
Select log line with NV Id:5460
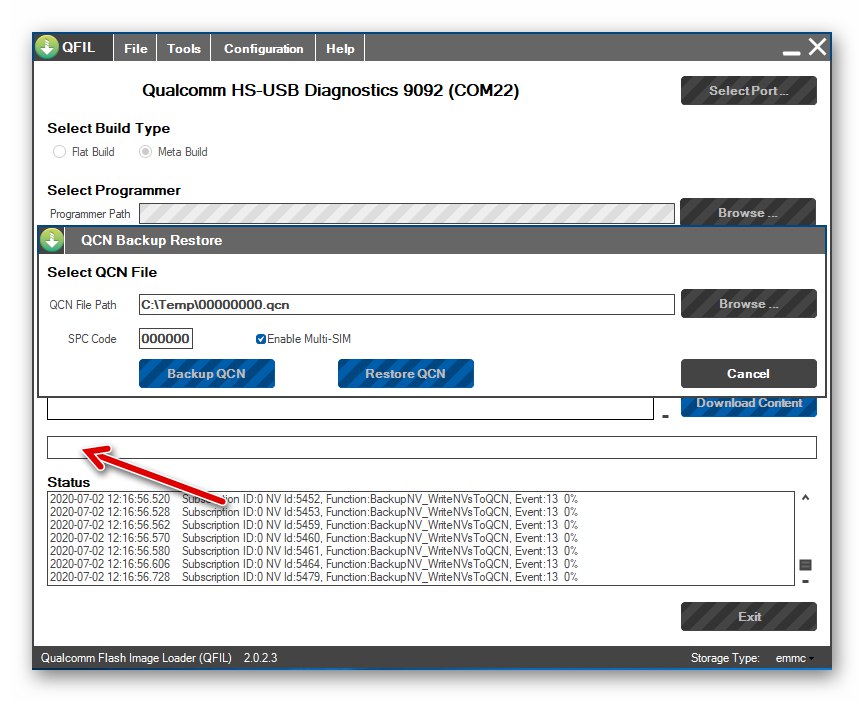[314, 538]
